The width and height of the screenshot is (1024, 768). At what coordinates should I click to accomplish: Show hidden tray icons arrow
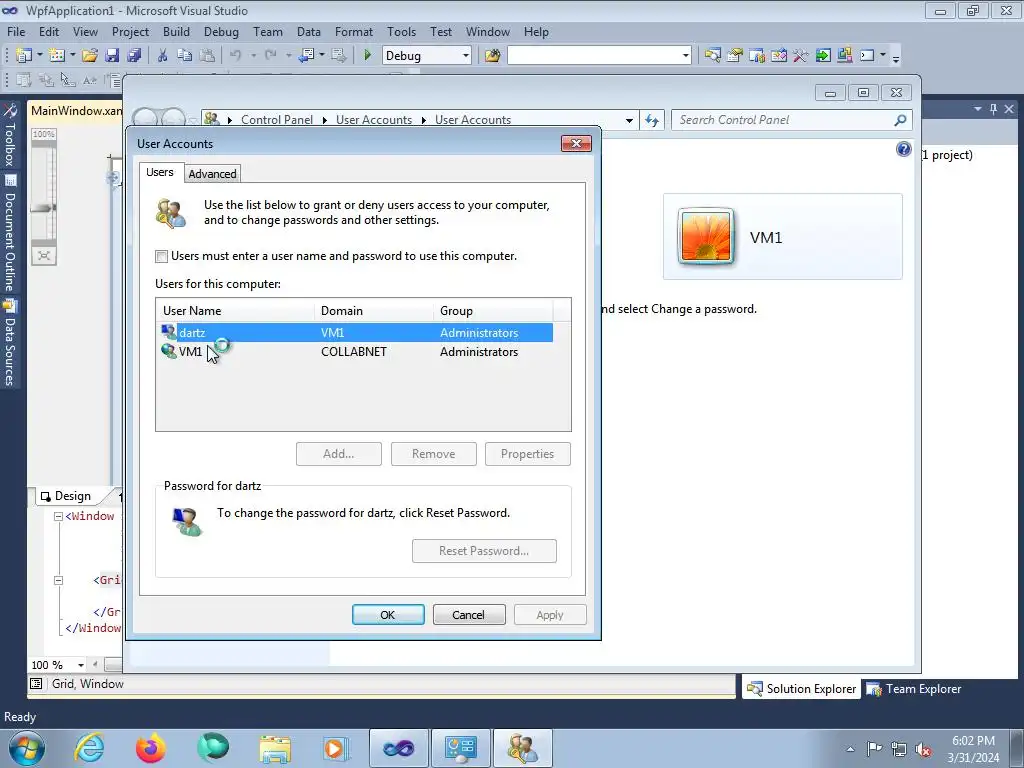click(850, 749)
